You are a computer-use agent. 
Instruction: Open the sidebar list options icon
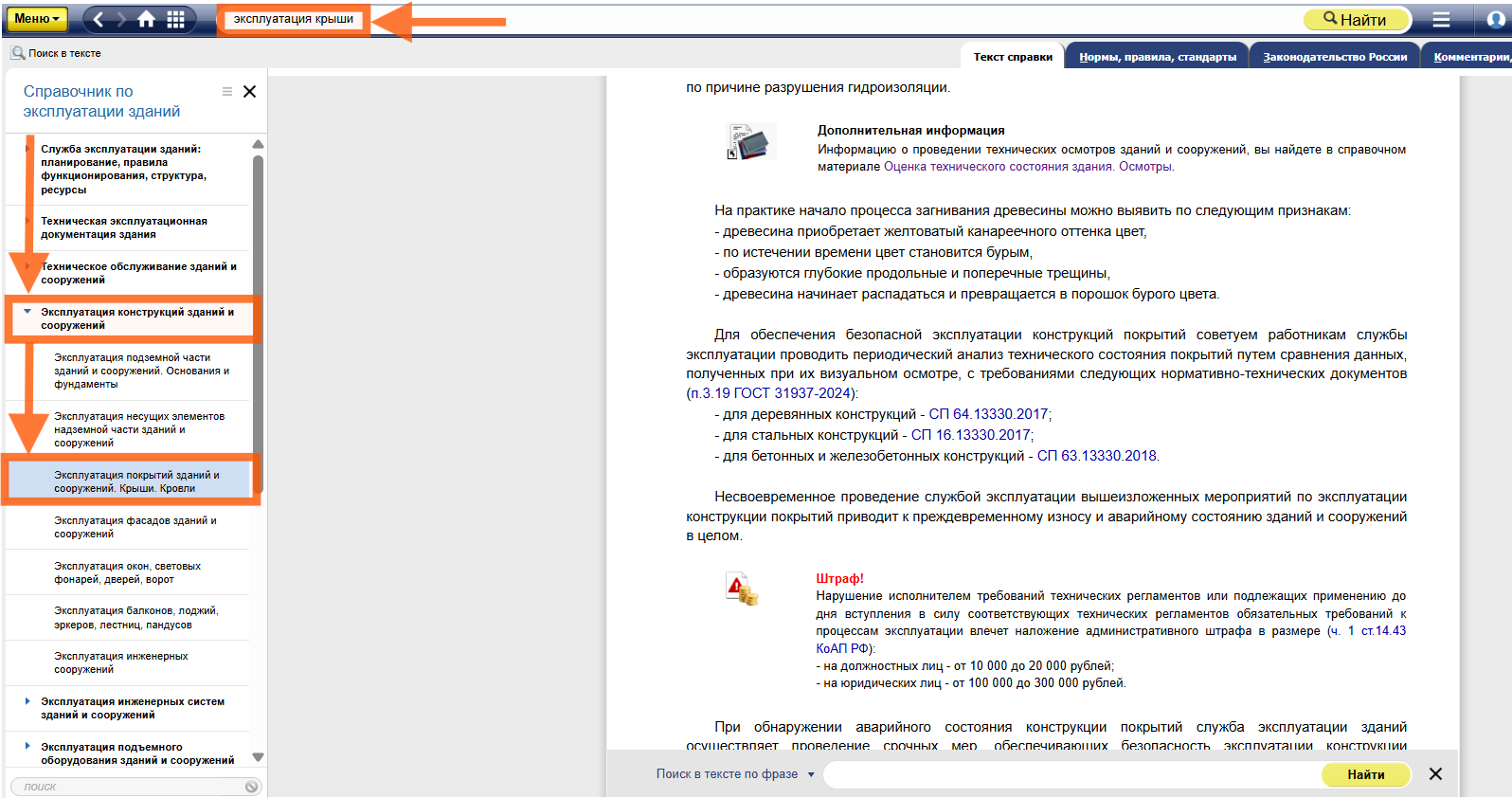click(227, 92)
